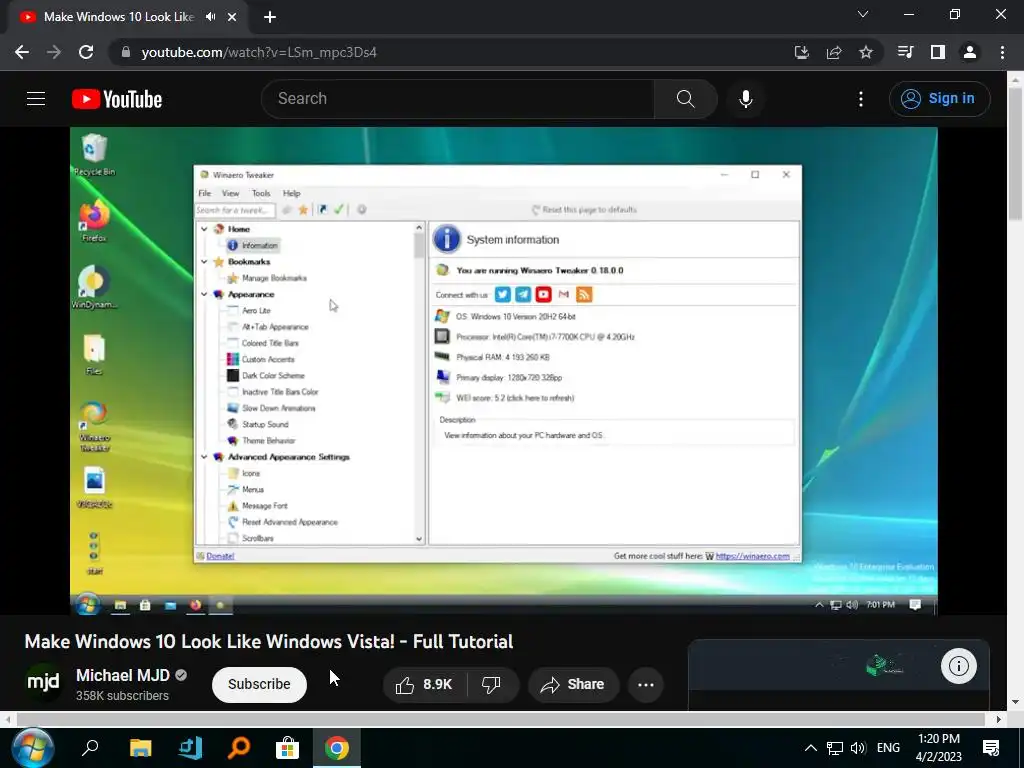This screenshot has height=768, width=1024.
Task: Open taskbar Search magnifier
Action: 89,748
